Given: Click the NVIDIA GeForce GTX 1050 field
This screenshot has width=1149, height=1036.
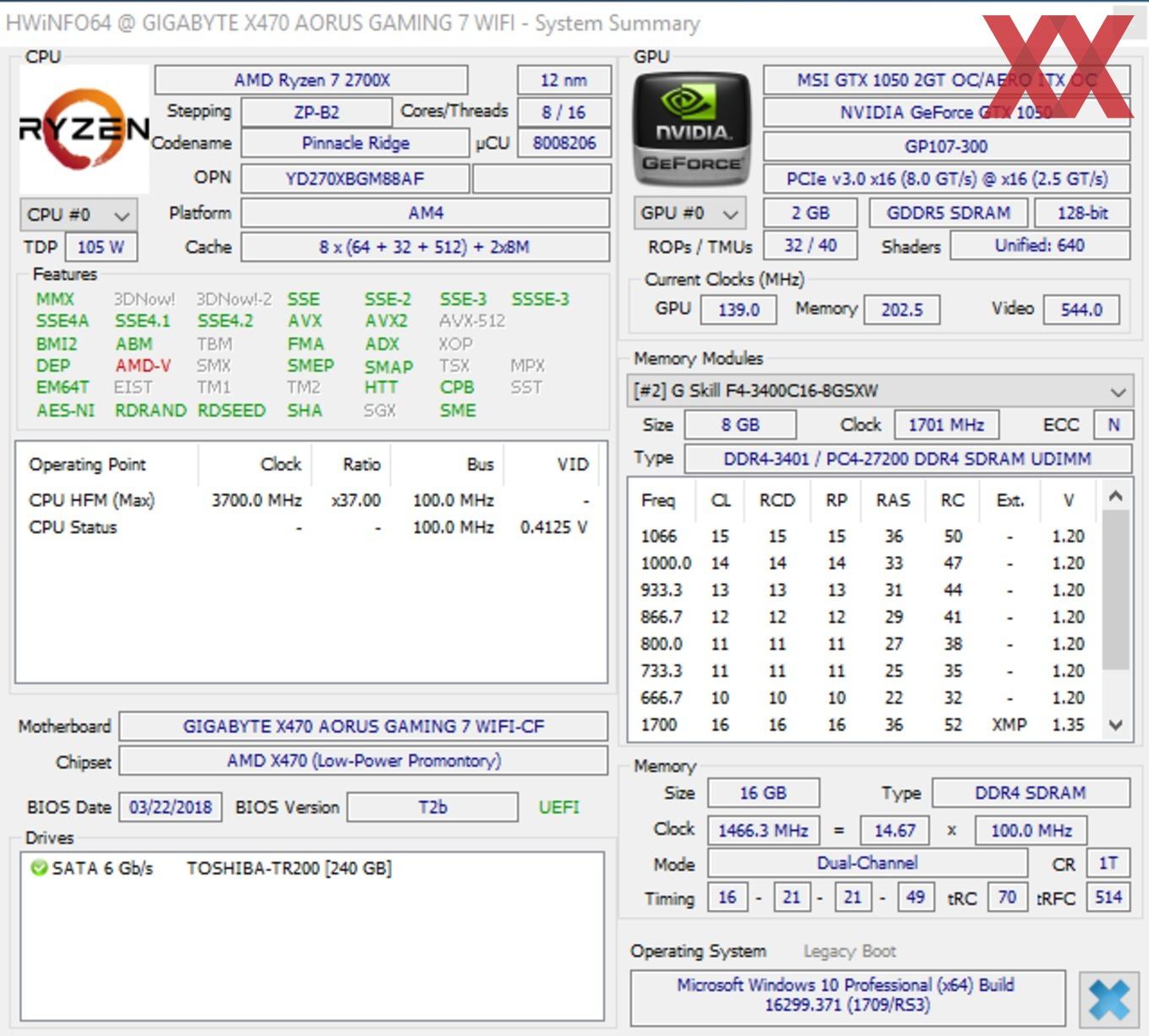Looking at the screenshot, I should (x=947, y=112).
